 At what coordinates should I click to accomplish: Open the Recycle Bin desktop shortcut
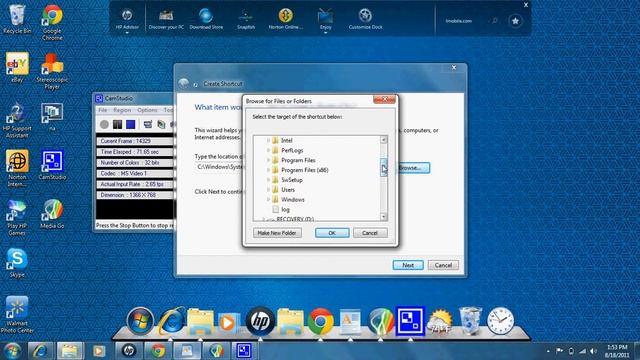coord(17,18)
